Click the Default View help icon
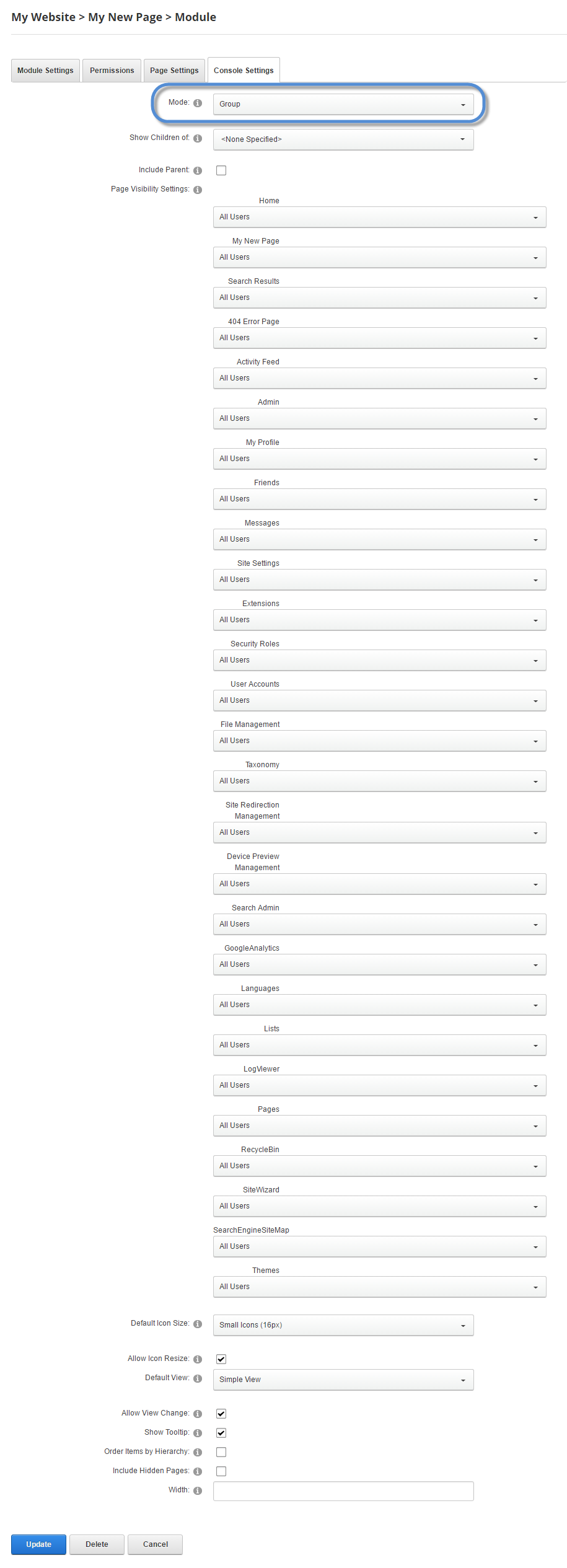 [x=198, y=1378]
